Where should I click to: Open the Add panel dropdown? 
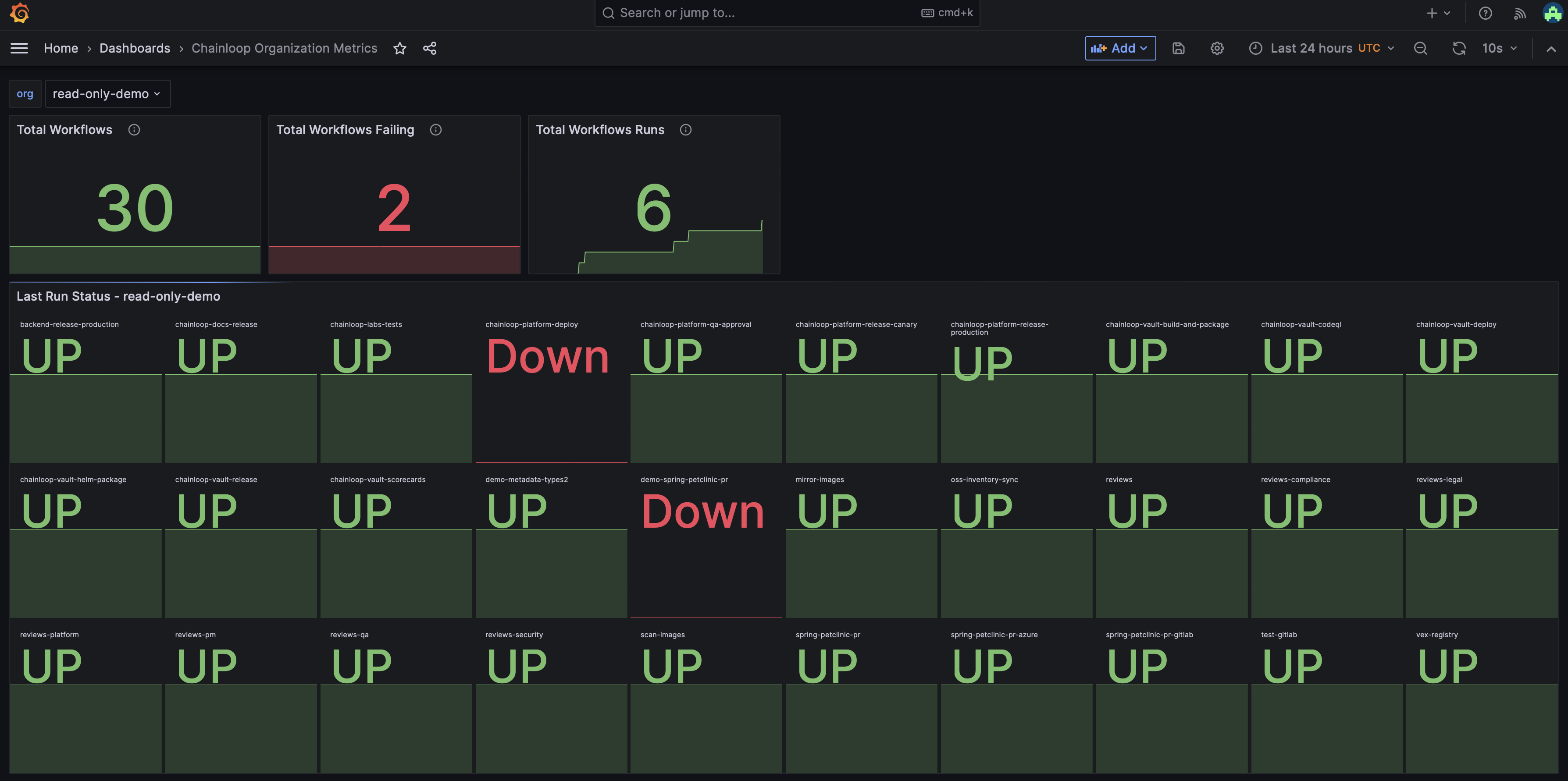pos(1120,48)
